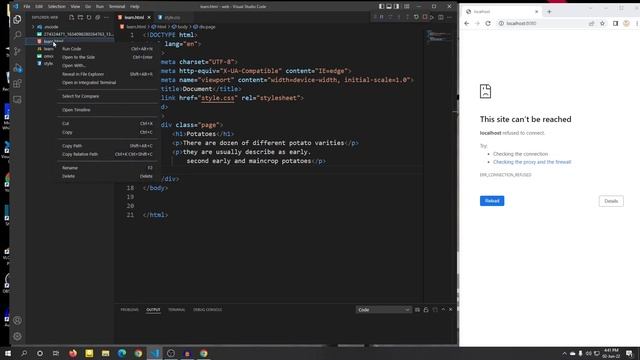Toggle the secondary side bar layout icon
Viewport: 640px width, 360px height.
(397, 7)
